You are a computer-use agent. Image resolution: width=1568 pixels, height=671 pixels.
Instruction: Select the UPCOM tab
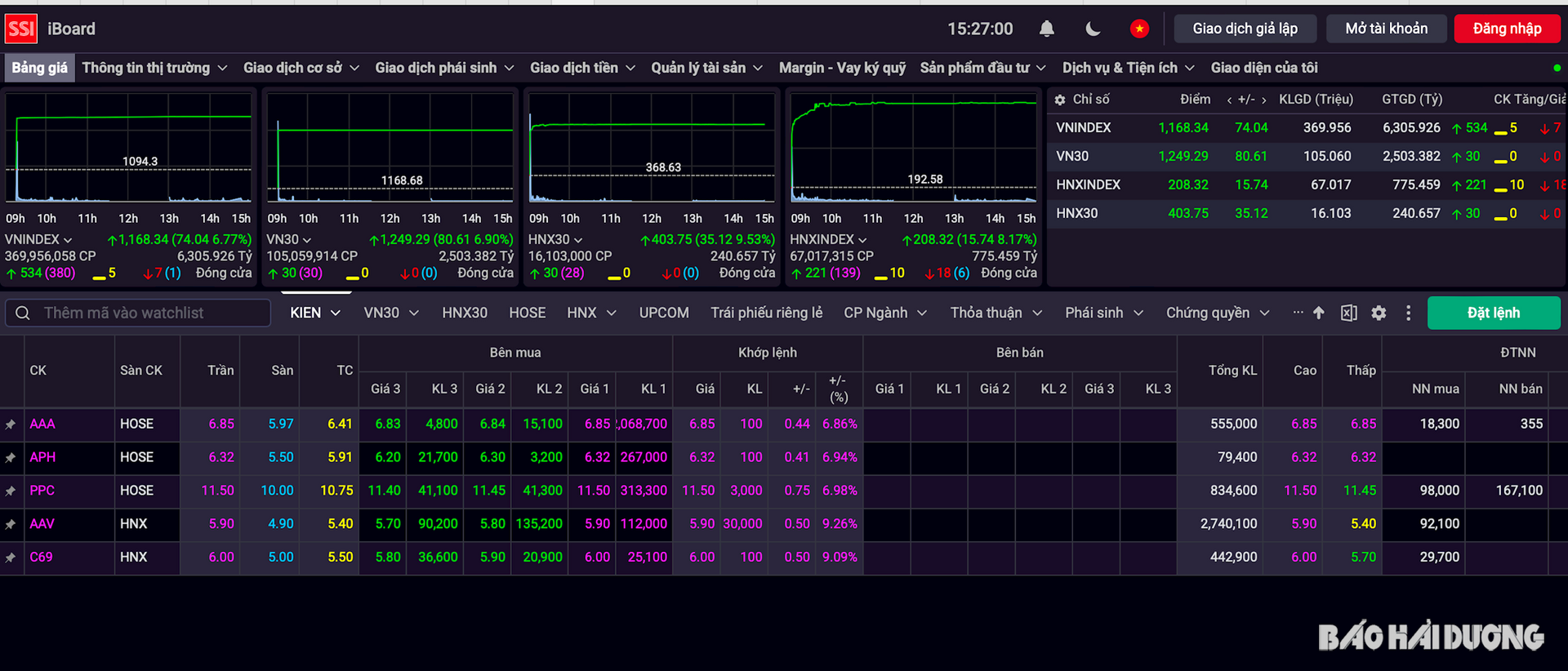click(x=664, y=313)
